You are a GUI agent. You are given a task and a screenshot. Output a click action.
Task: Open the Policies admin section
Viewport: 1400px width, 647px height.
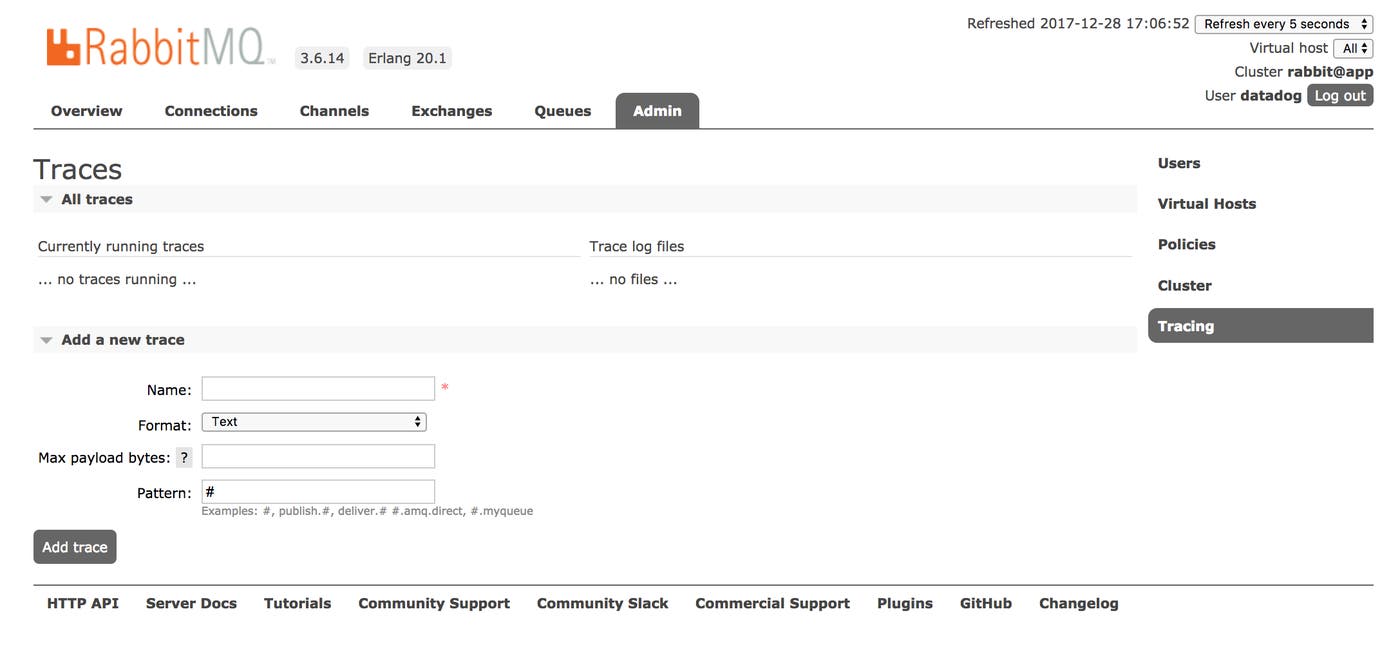[x=1187, y=244]
